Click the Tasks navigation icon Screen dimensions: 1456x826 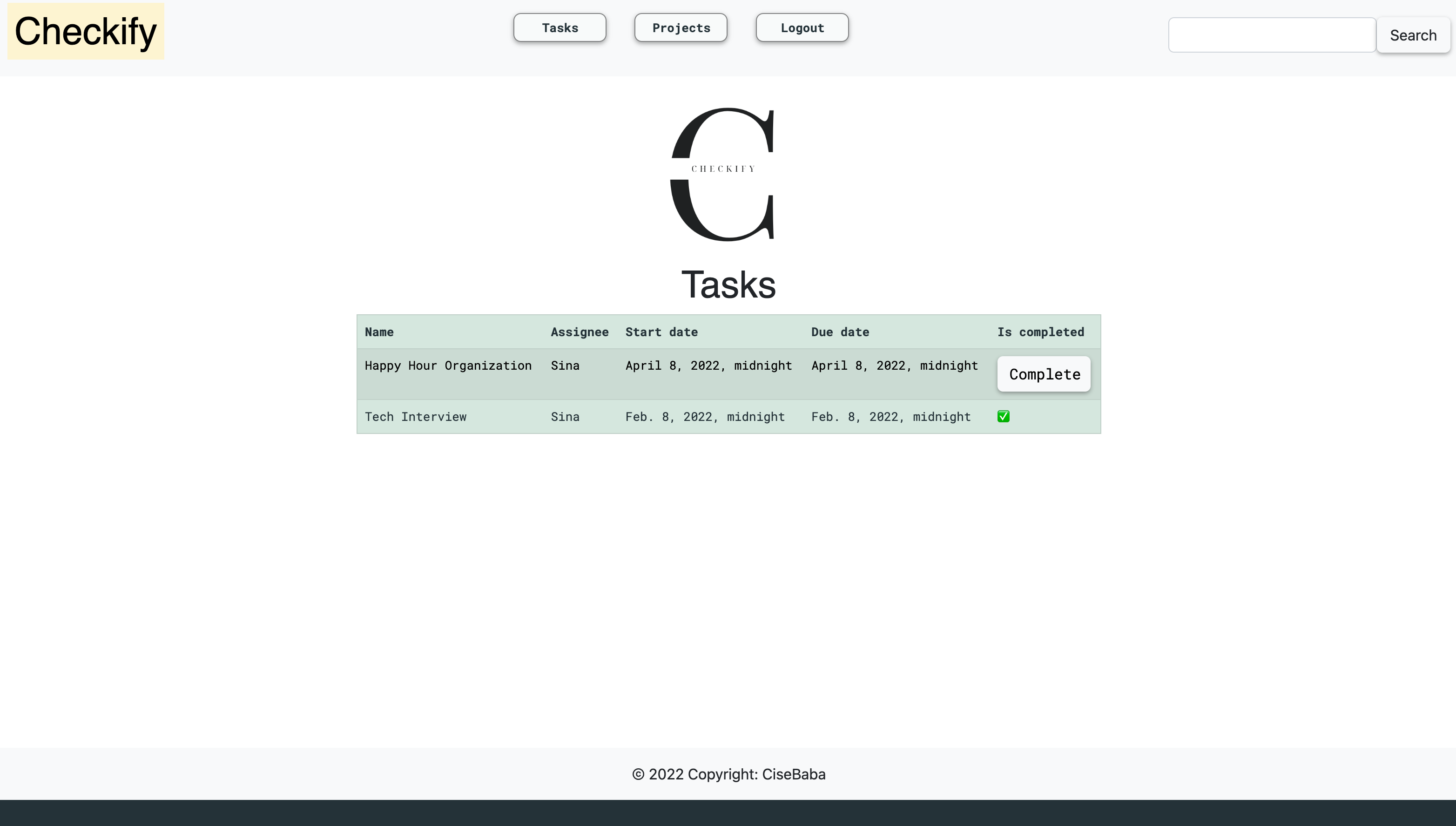tap(559, 27)
